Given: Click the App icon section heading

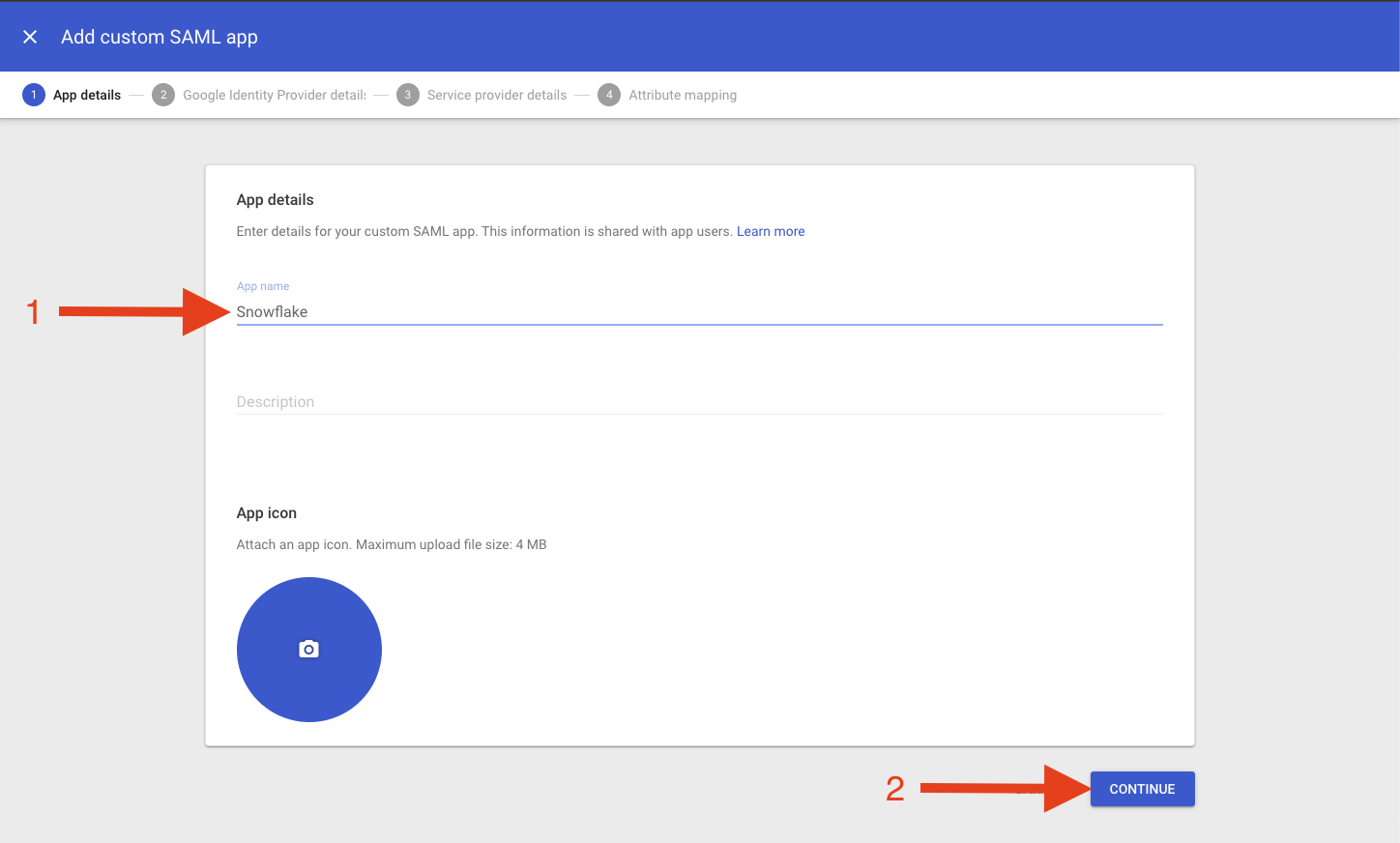Looking at the screenshot, I should click(266, 512).
